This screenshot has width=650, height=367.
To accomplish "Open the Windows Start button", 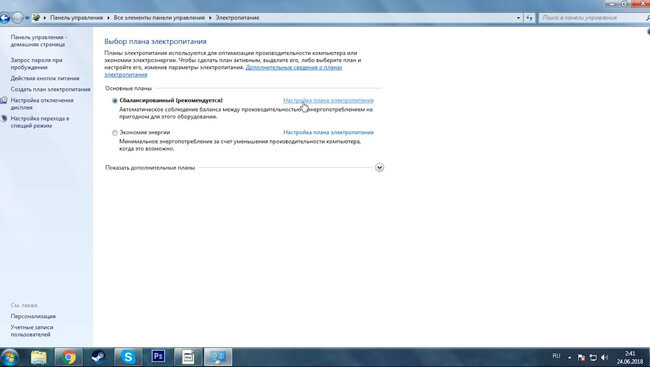I will click(10, 357).
